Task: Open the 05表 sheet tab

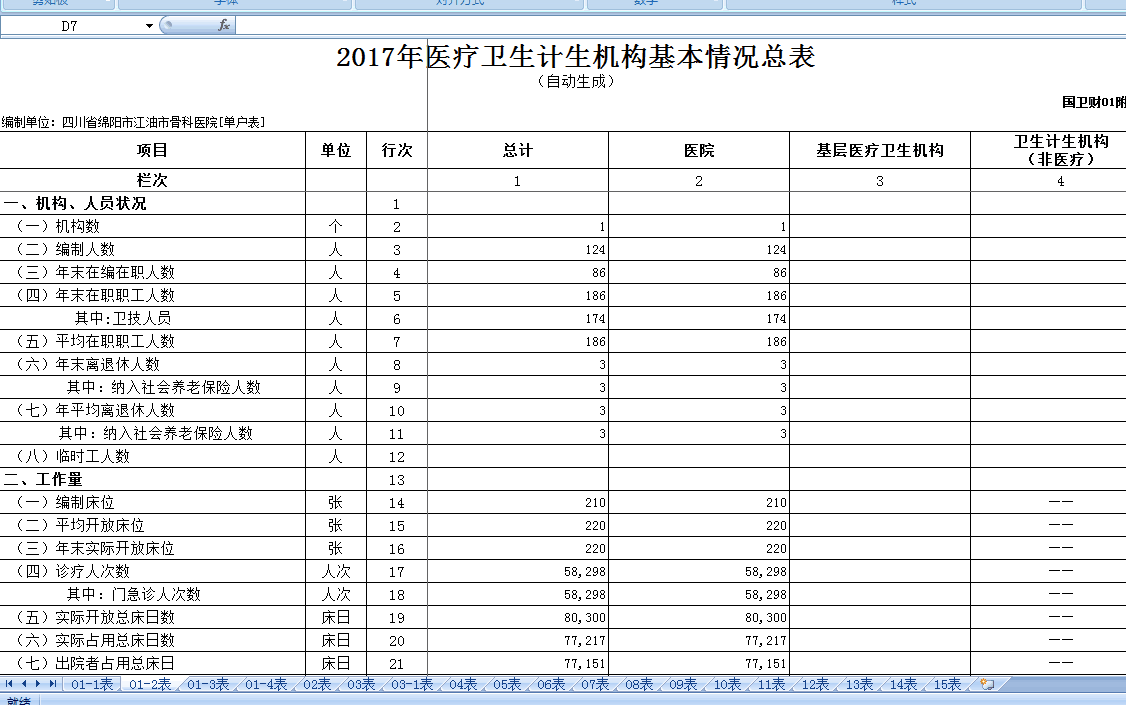Action: (x=507, y=684)
